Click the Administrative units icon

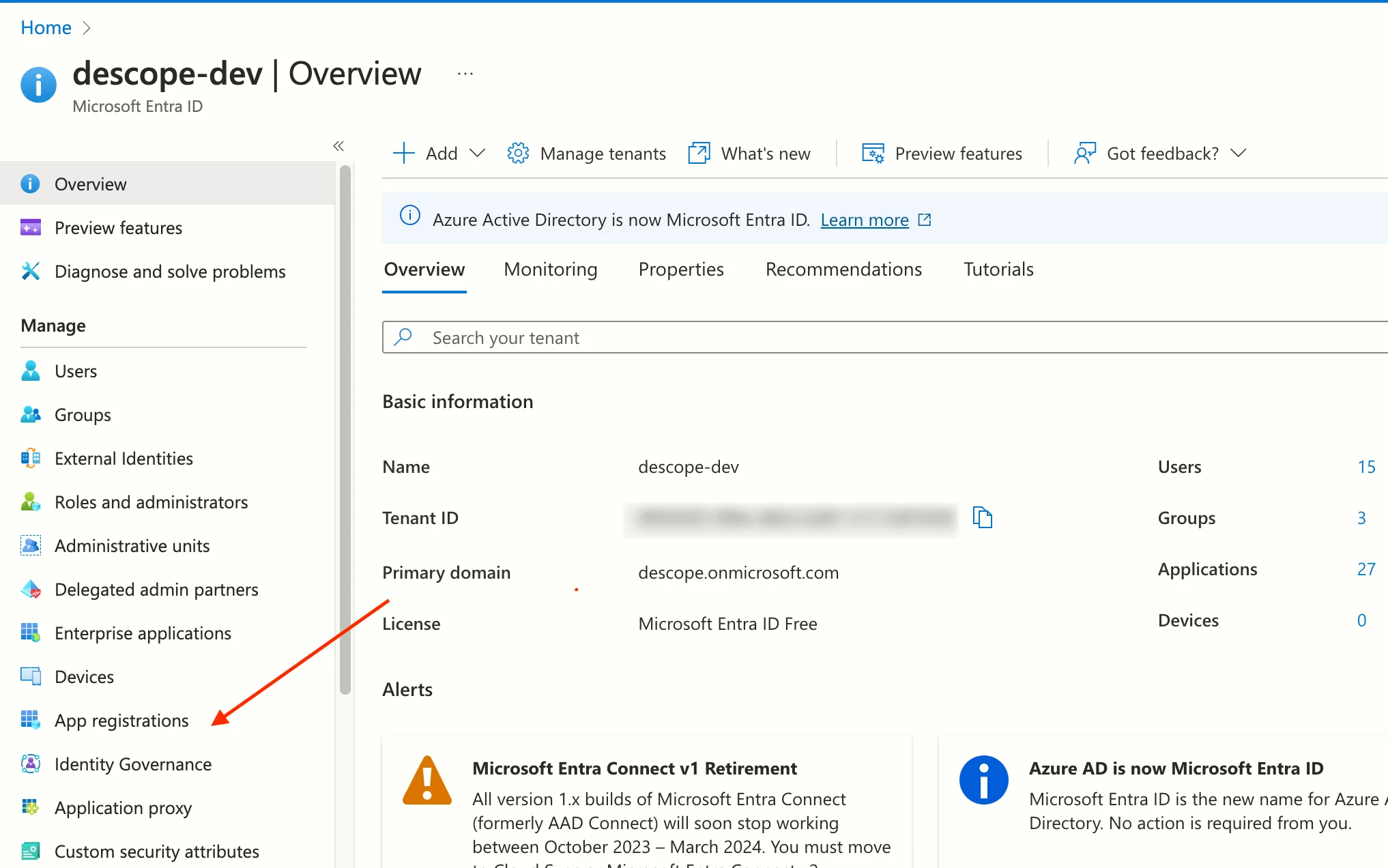pos(30,545)
